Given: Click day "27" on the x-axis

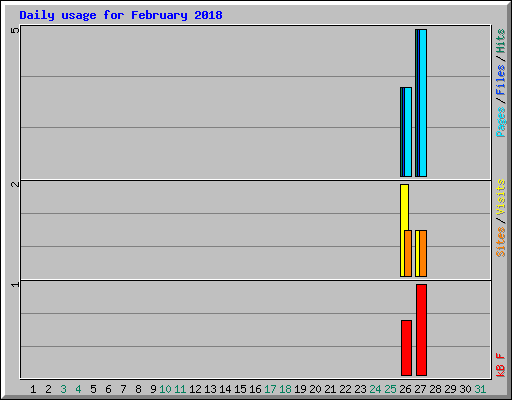Looking at the screenshot, I should click(x=420, y=389).
